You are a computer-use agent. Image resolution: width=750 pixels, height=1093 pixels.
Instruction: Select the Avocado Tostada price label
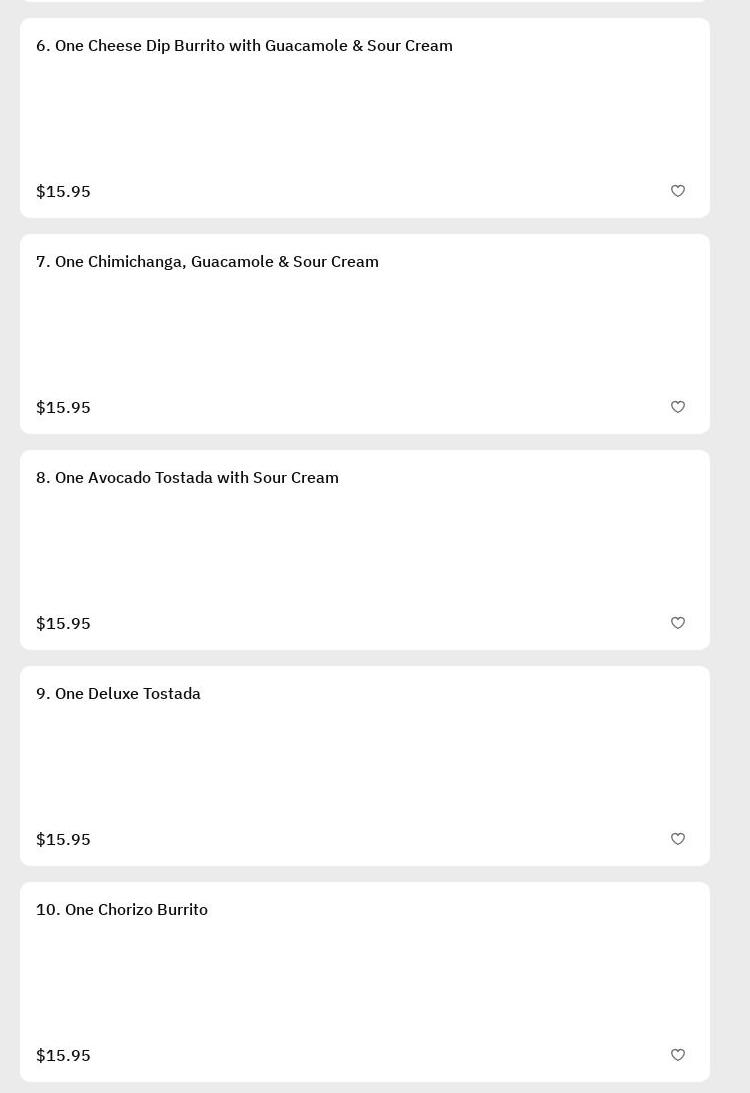pos(63,624)
